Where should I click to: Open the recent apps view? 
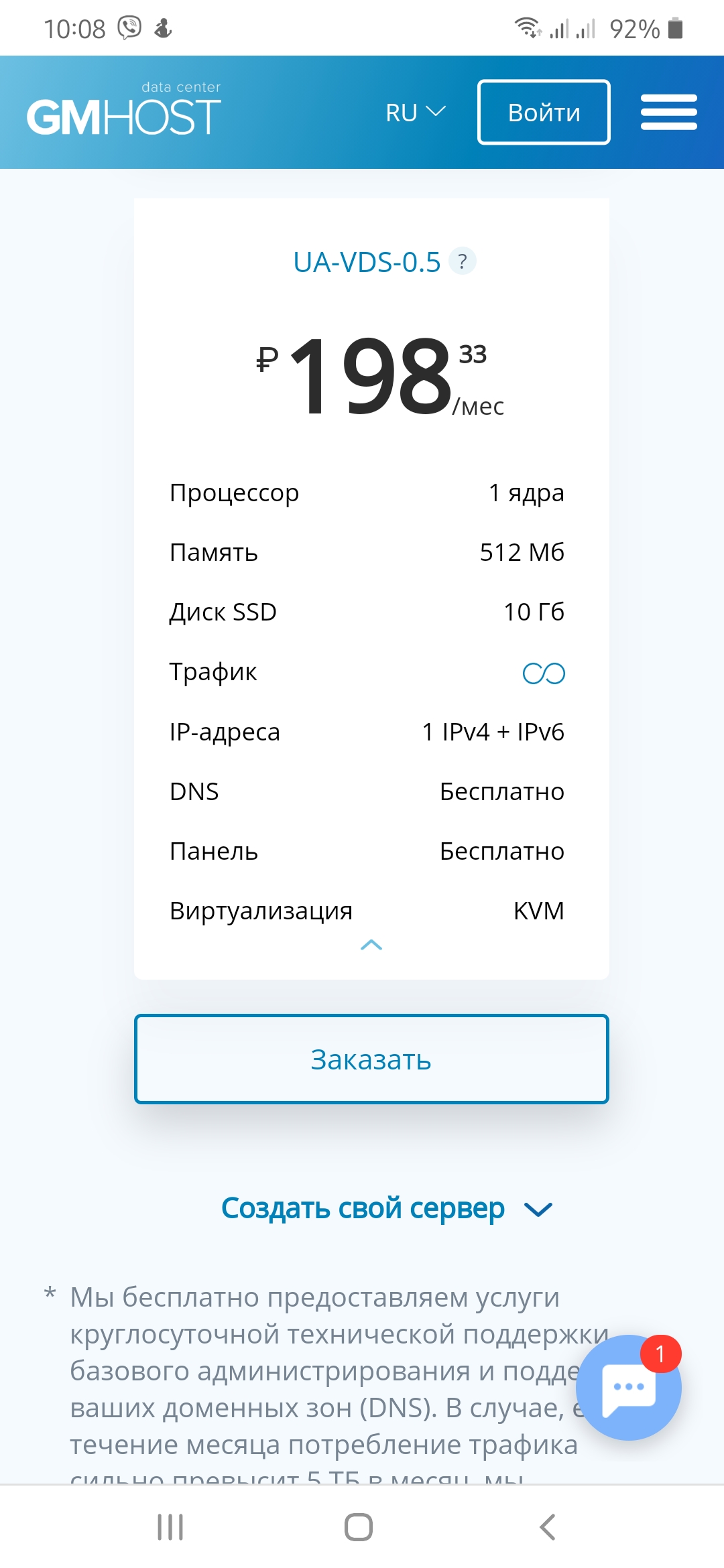point(170,1527)
